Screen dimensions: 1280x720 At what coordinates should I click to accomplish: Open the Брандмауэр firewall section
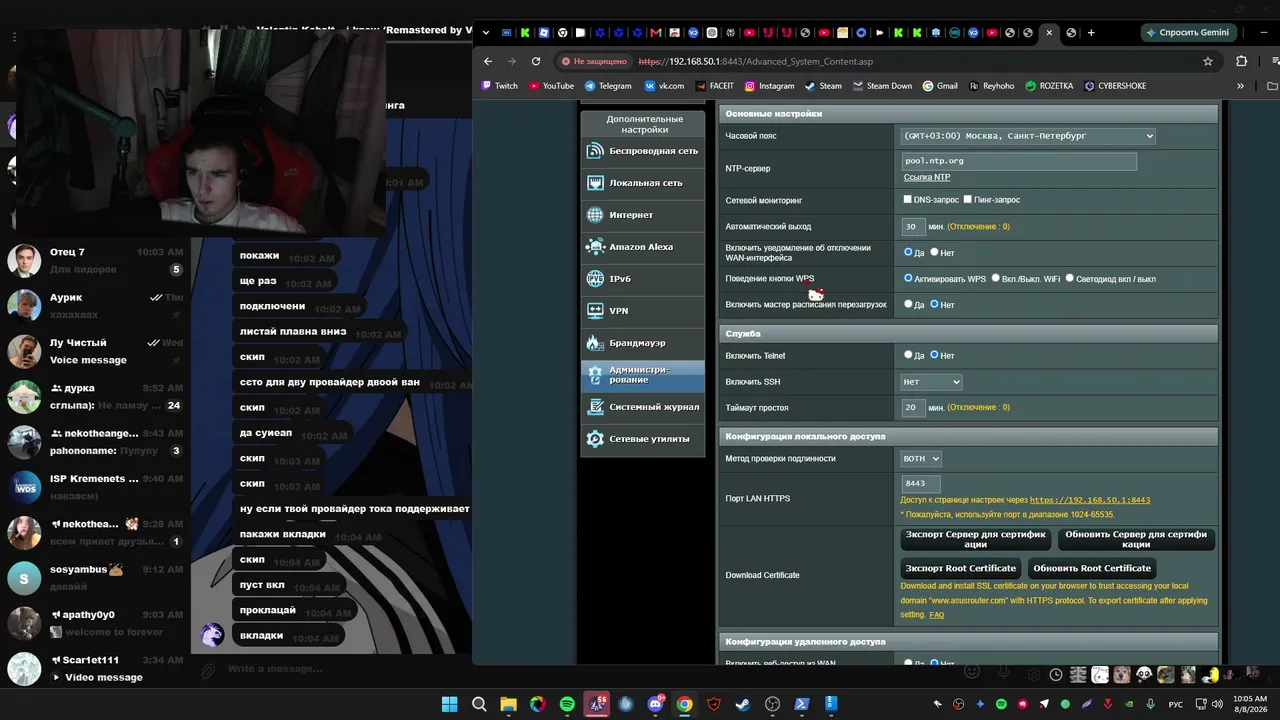coord(643,343)
